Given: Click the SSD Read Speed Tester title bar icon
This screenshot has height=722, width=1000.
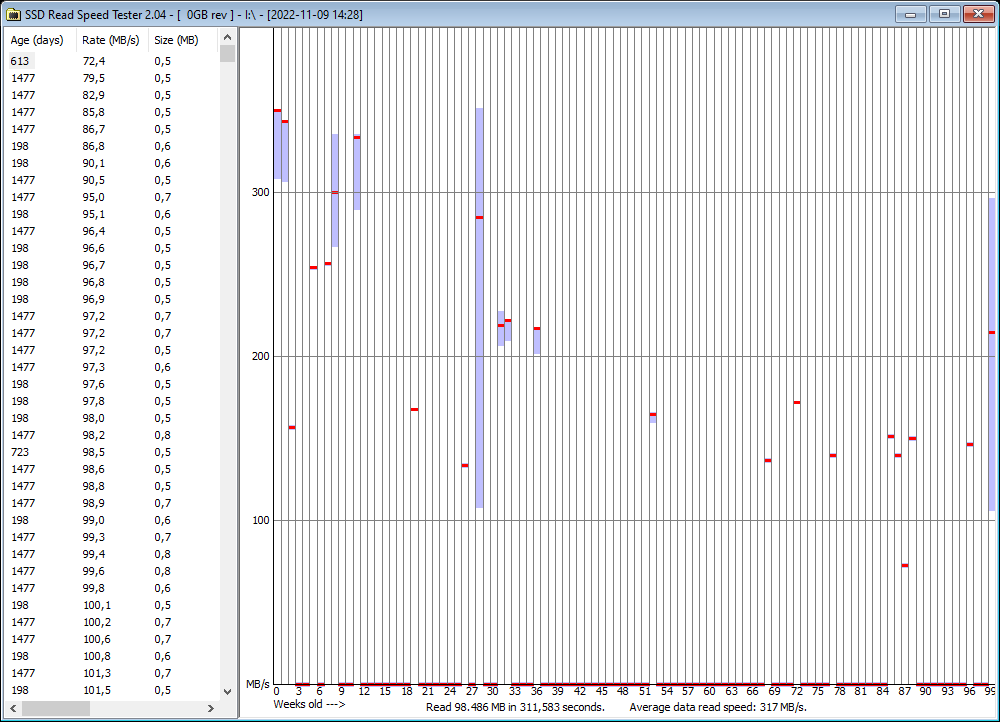Looking at the screenshot, I should tap(14, 14).
